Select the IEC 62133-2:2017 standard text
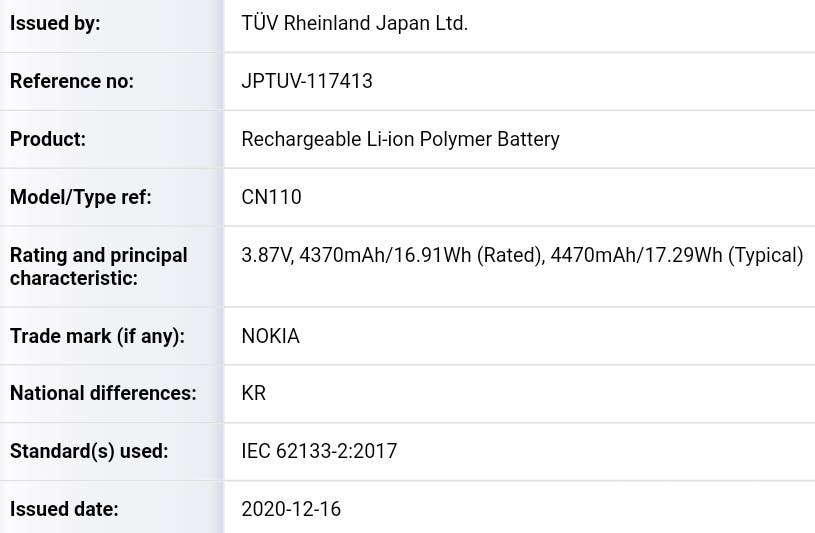The width and height of the screenshot is (815, 533). pos(319,451)
